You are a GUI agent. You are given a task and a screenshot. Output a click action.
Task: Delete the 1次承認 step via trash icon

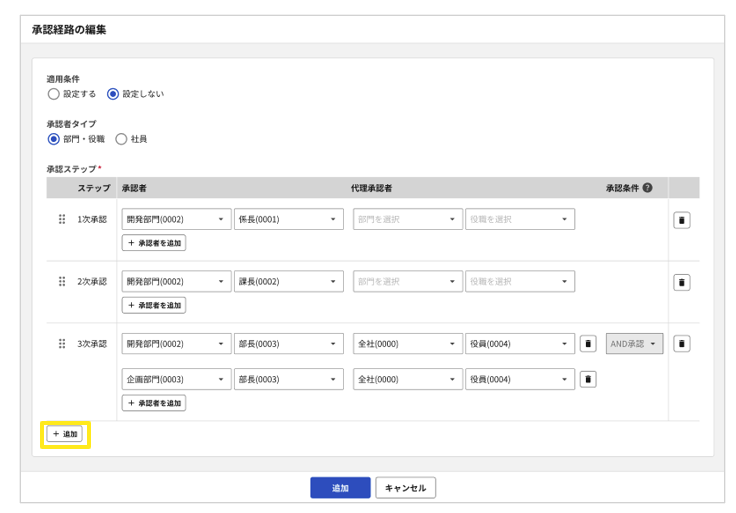pyautogui.click(x=681, y=220)
